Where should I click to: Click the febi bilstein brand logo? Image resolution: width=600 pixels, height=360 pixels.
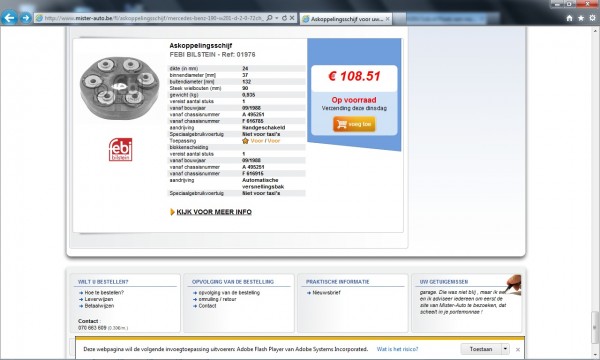click(x=121, y=150)
